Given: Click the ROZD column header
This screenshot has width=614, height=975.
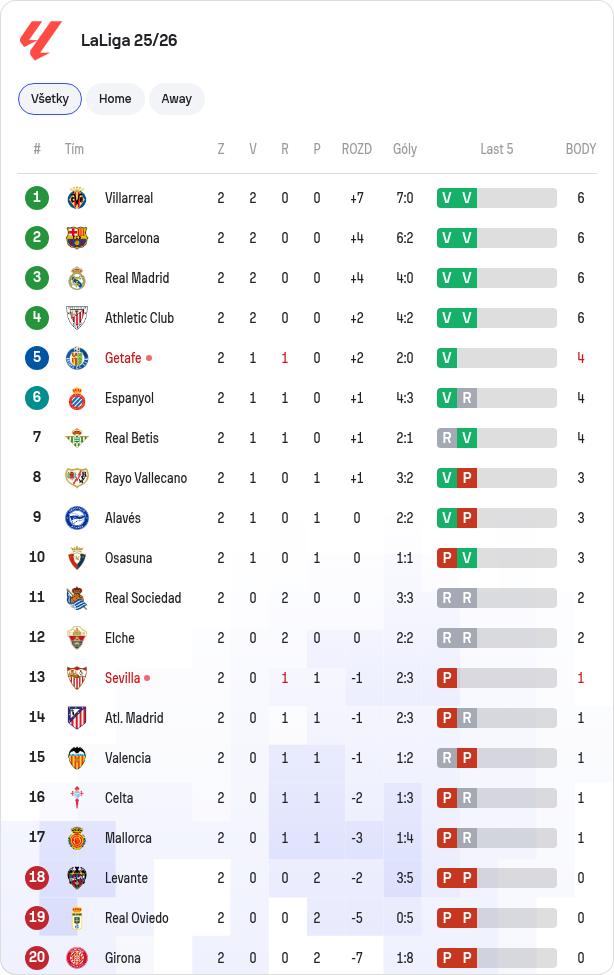Looking at the screenshot, I should click(x=356, y=149).
